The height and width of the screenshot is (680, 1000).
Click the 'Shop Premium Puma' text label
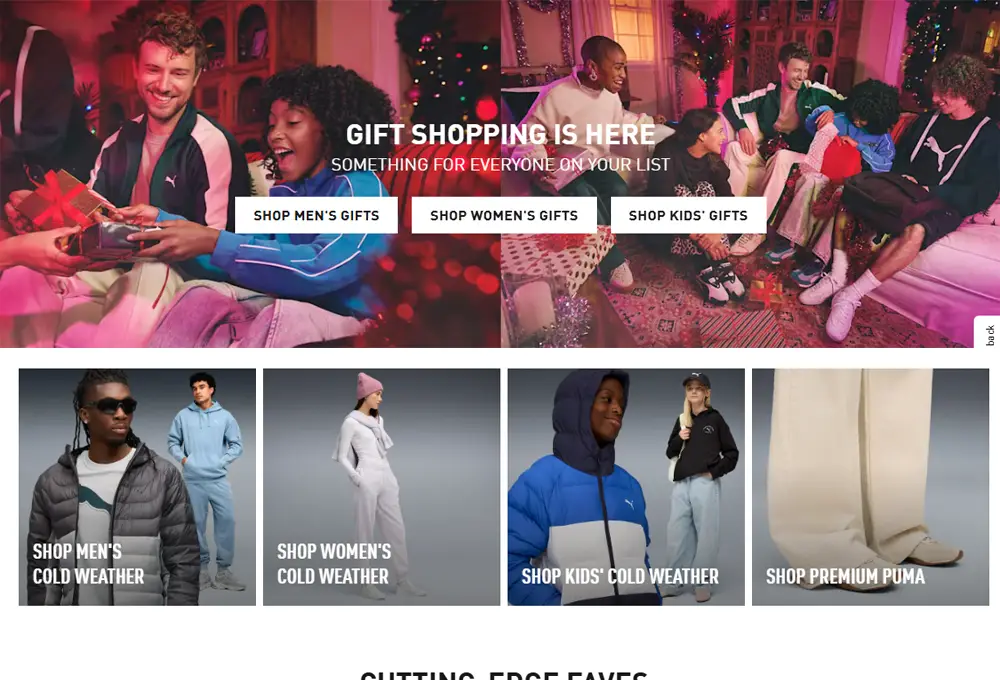coord(845,577)
